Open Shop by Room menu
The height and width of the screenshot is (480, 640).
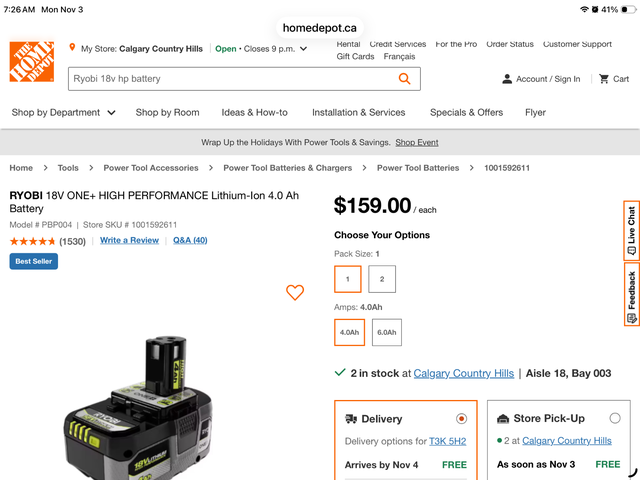tap(167, 113)
